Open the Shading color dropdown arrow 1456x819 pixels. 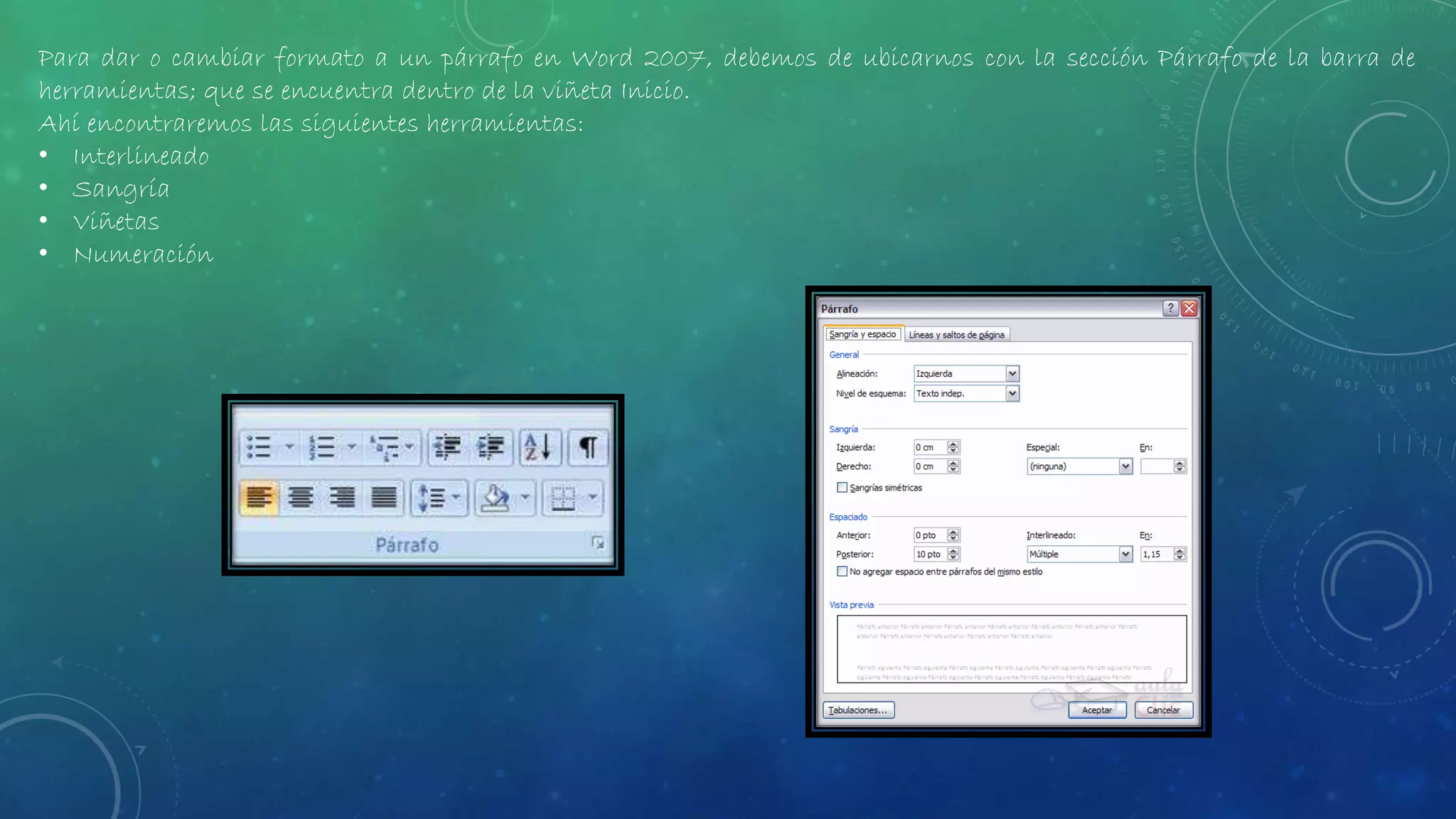pyautogui.click(x=525, y=497)
